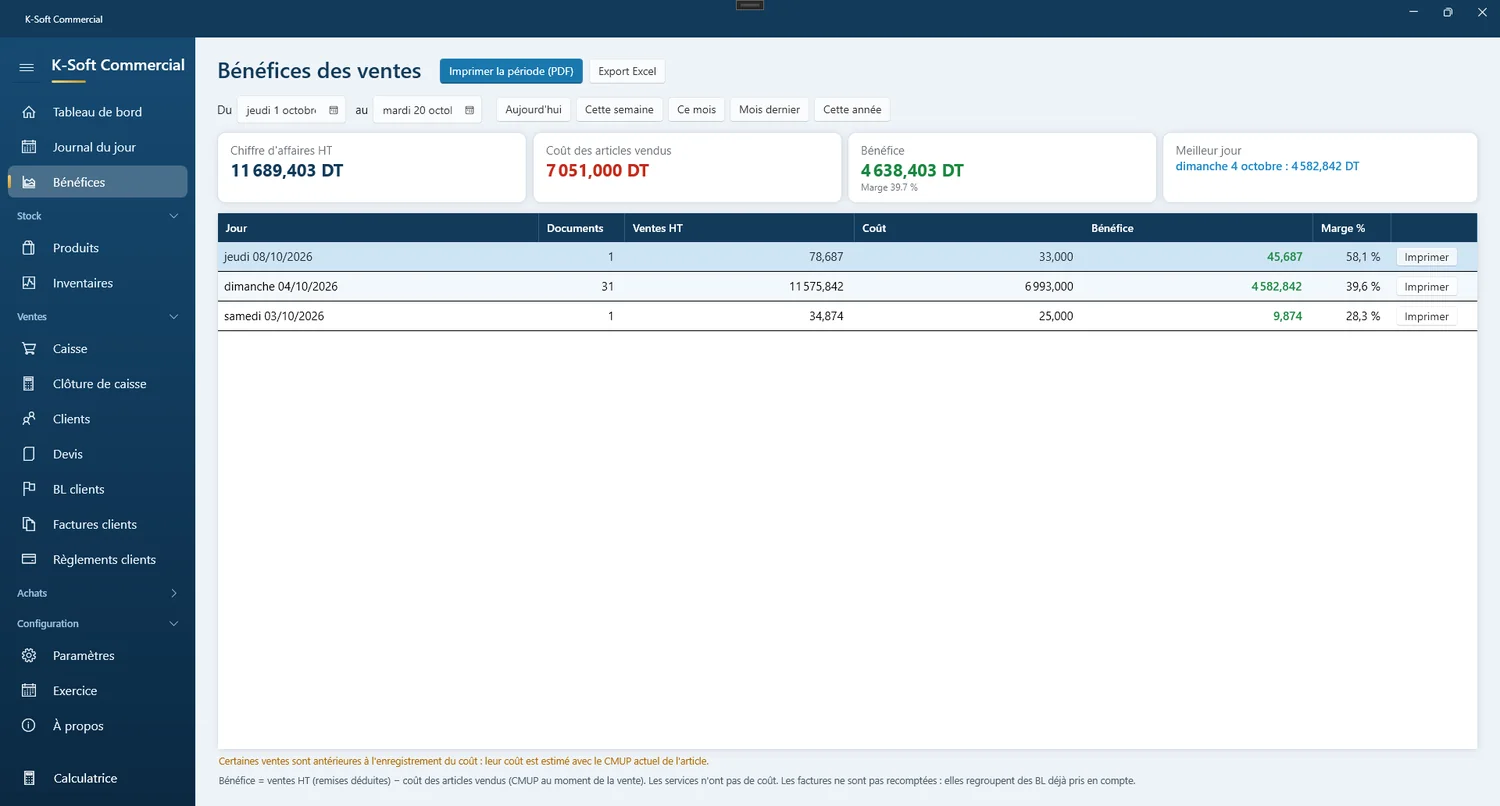The height and width of the screenshot is (806, 1500).
Task: Click Export Excel button
Action: click(x=627, y=71)
